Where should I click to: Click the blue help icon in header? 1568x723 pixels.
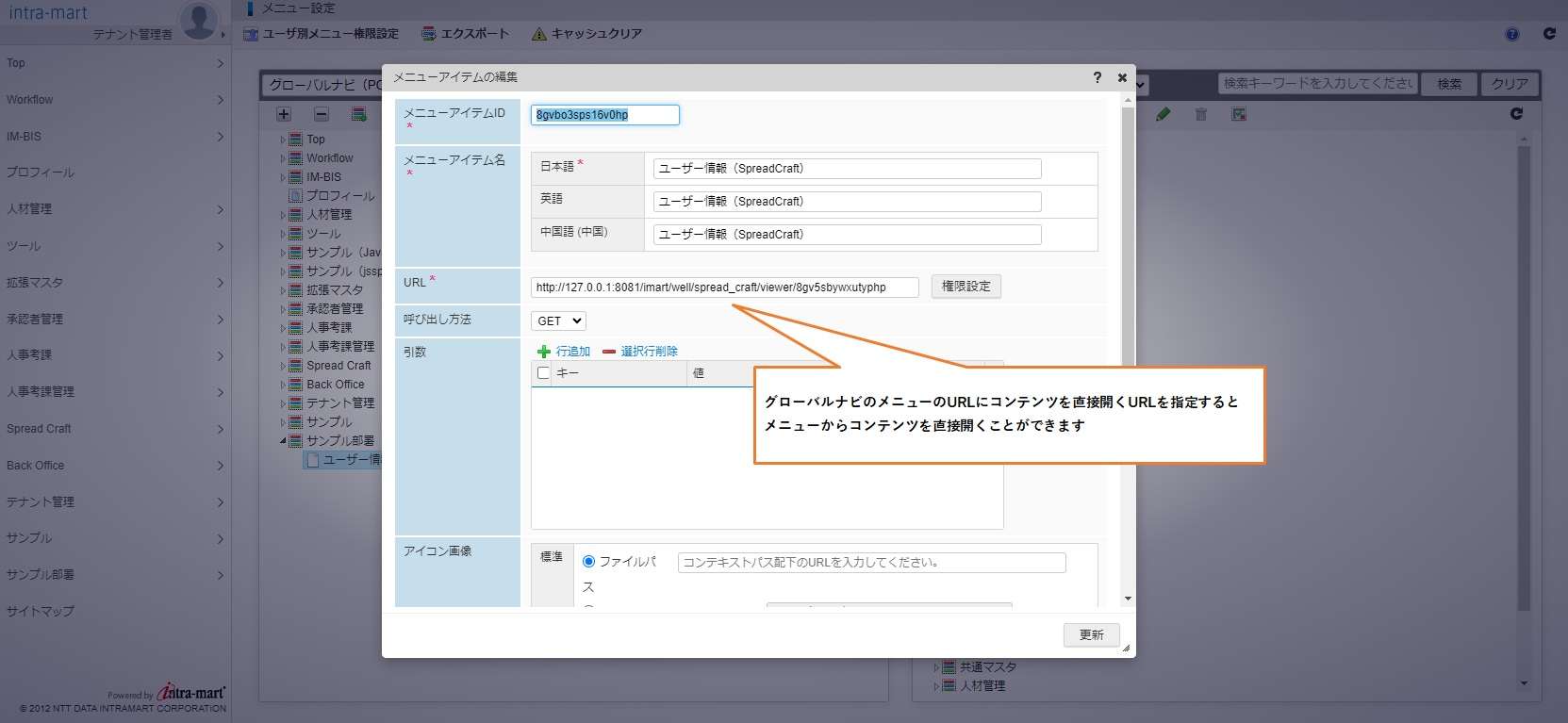(1512, 34)
